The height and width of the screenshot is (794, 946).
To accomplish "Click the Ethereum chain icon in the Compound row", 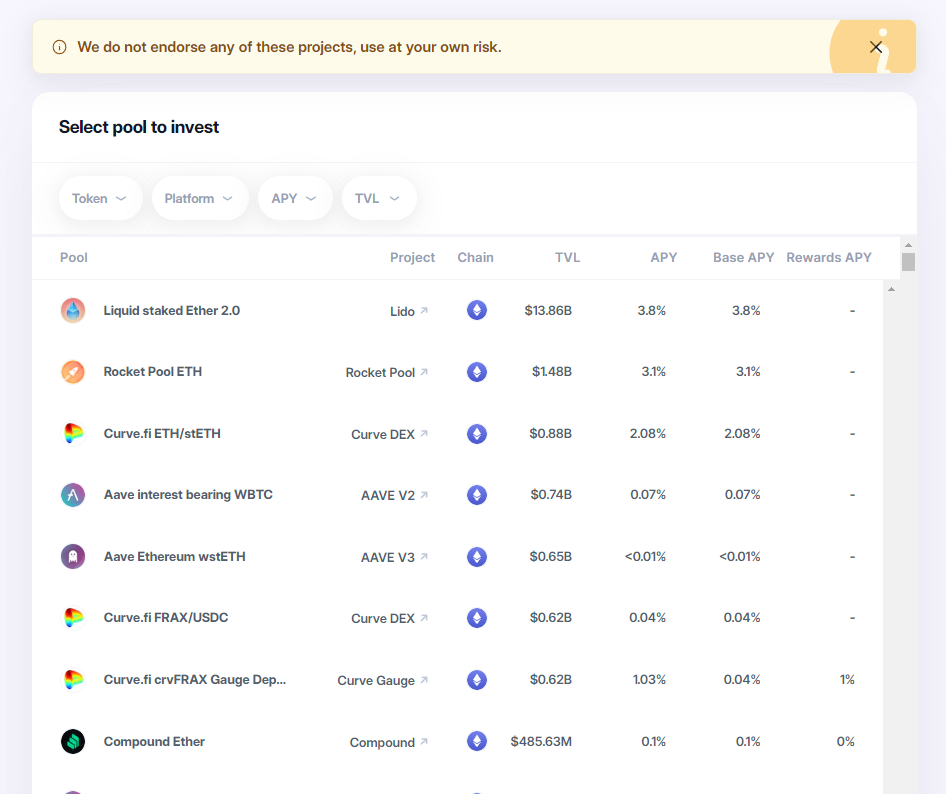I will pyautogui.click(x=477, y=742).
